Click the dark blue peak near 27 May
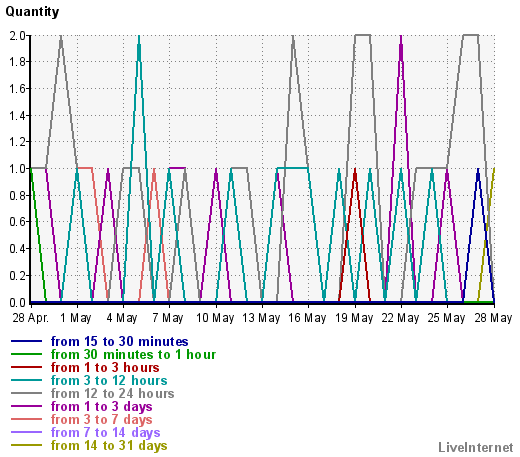The height and width of the screenshot is (457, 520). tap(478, 169)
